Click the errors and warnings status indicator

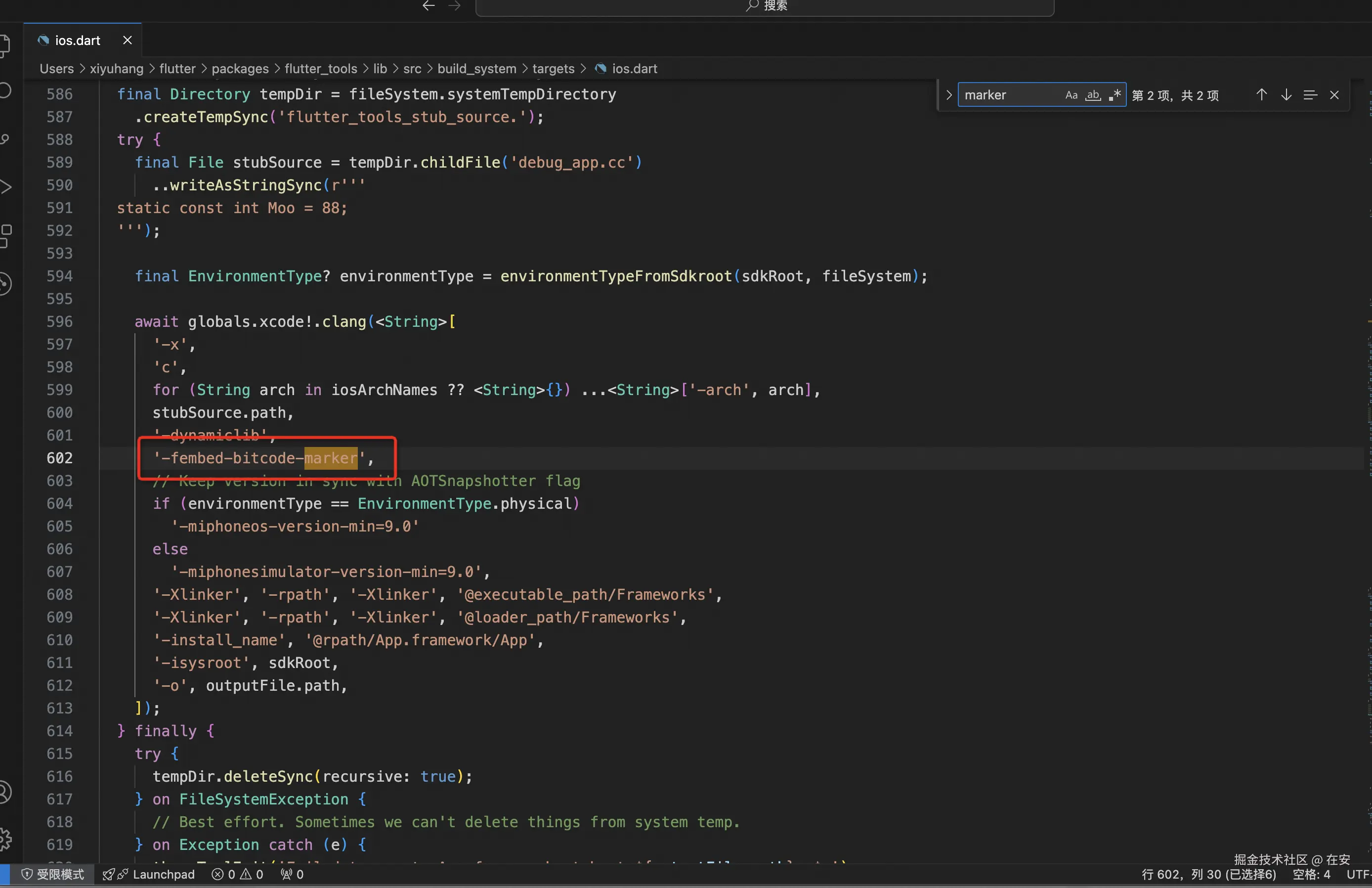tap(237, 874)
